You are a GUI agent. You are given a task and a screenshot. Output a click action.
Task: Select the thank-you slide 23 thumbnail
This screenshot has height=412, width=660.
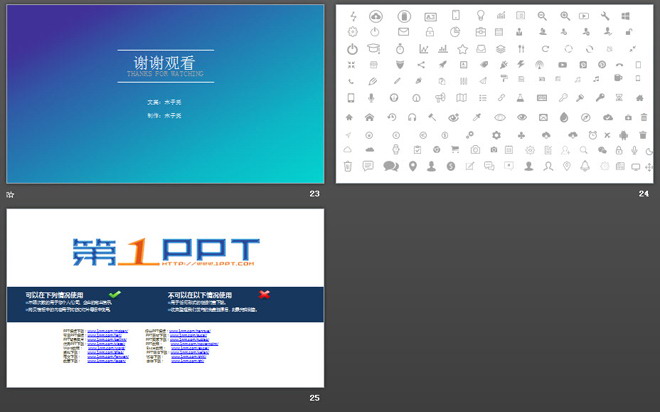(165, 94)
